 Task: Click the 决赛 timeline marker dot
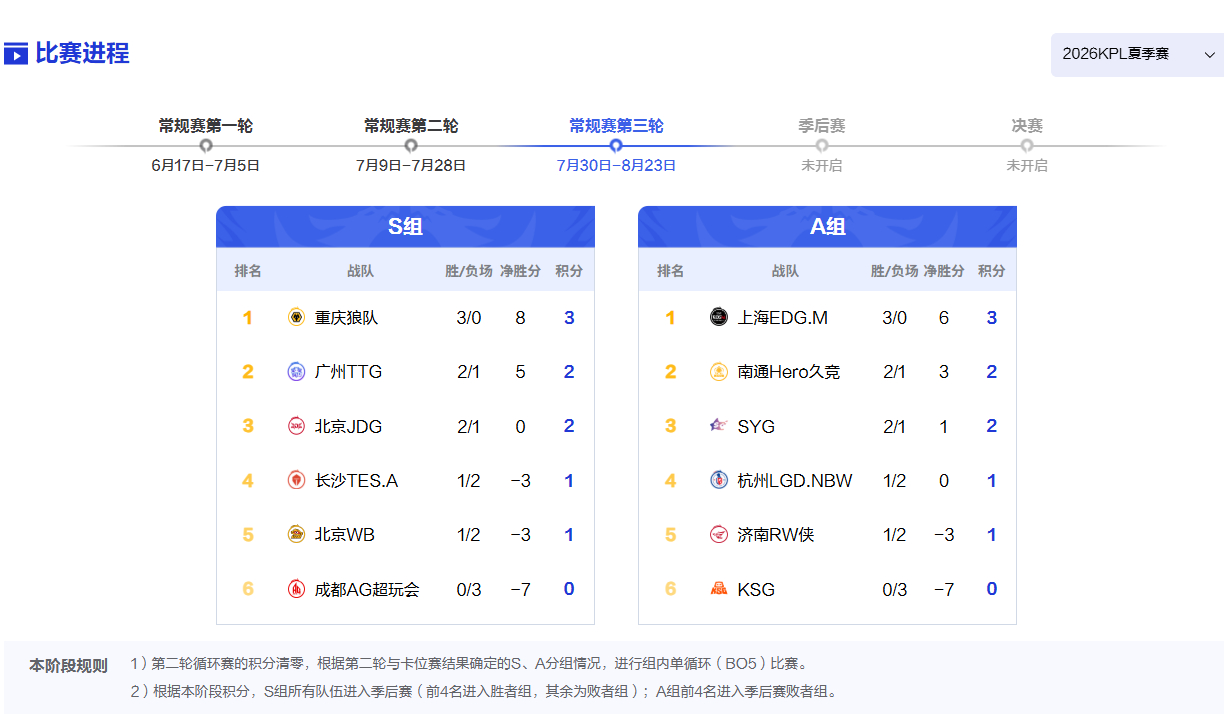tap(1027, 146)
